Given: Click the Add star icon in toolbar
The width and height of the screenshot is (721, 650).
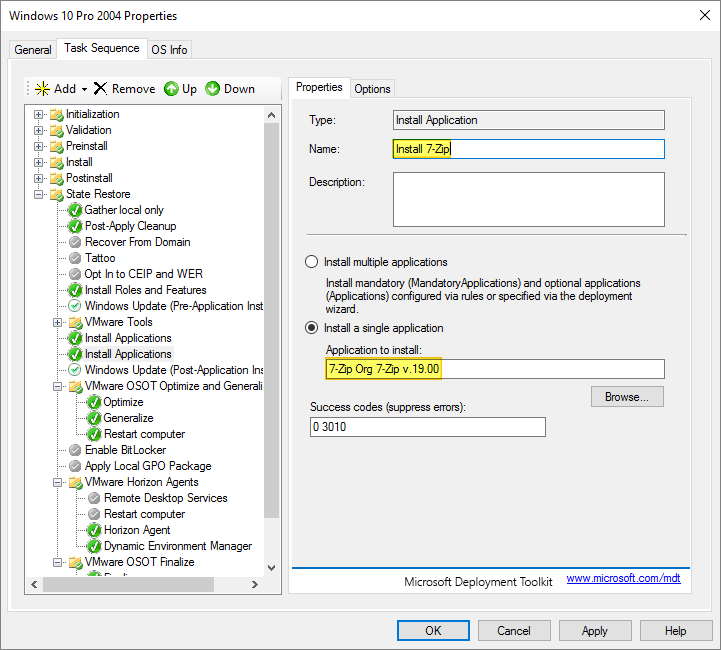Looking at the screenshot, I should click(42, 89).
